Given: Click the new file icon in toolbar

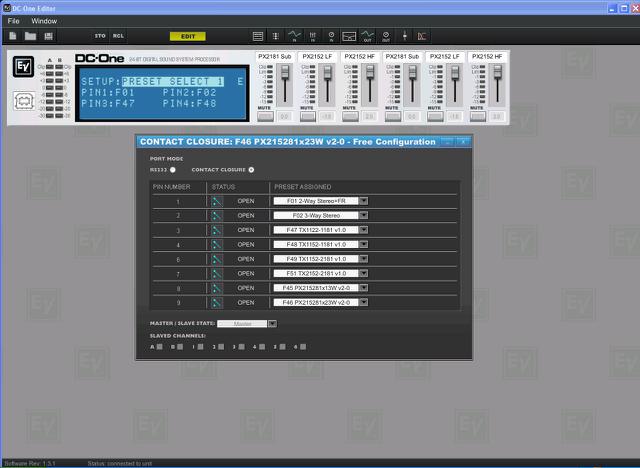Looking at the screenshot, I should pos(13,36).
